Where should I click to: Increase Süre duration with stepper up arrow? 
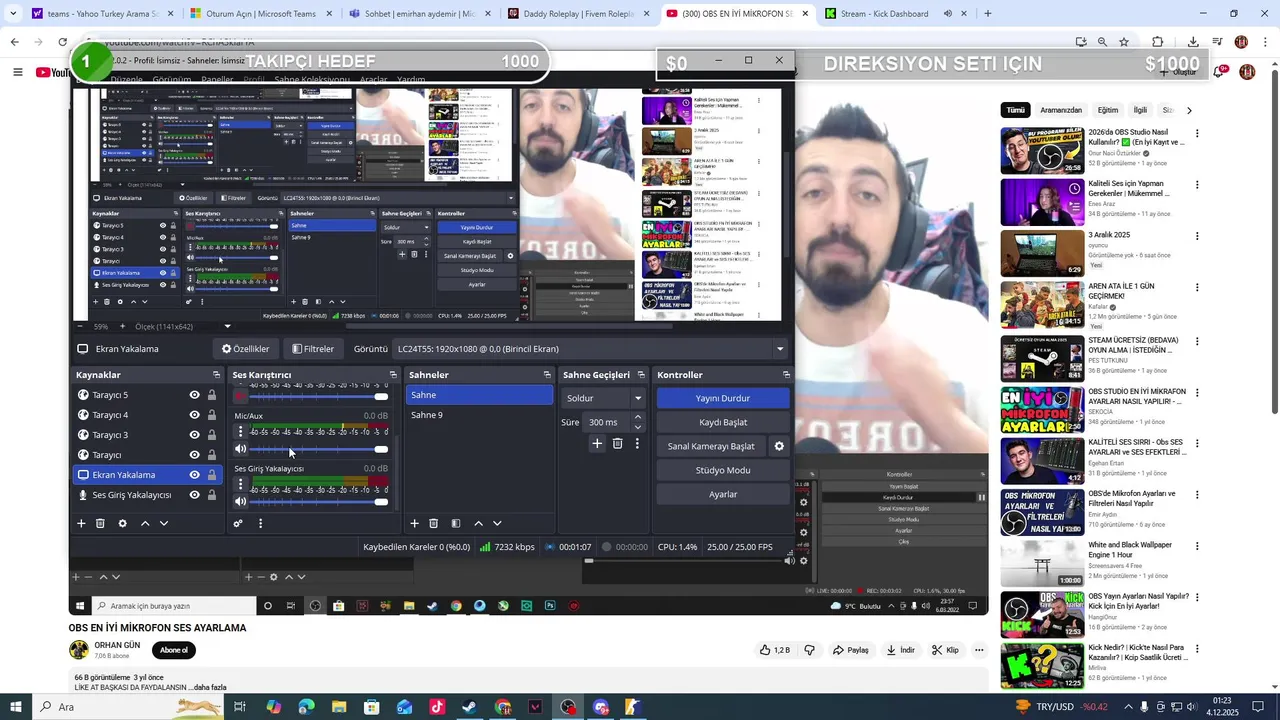tap(638, 418)
